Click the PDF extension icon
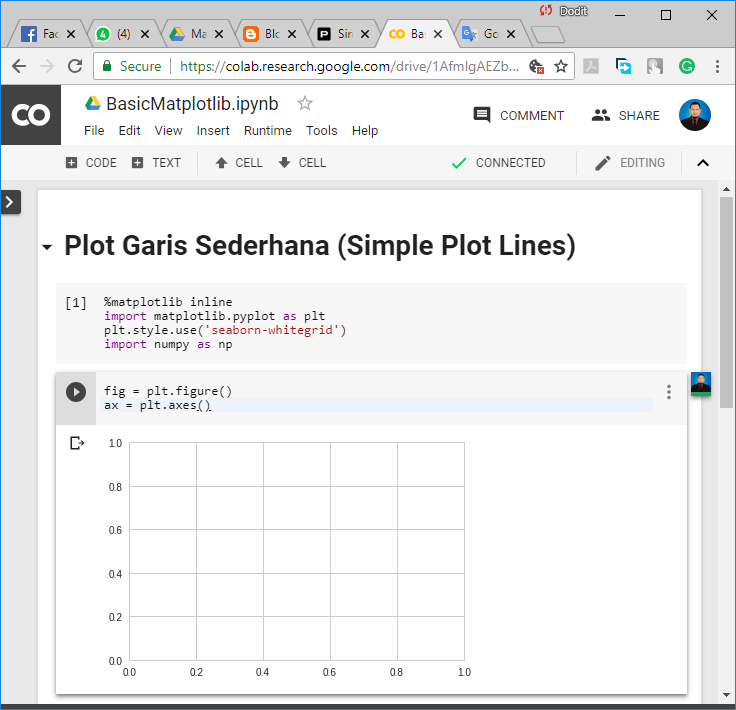Image resolution: width=736 pixels, height=710 pixels. tap(591, 66)
